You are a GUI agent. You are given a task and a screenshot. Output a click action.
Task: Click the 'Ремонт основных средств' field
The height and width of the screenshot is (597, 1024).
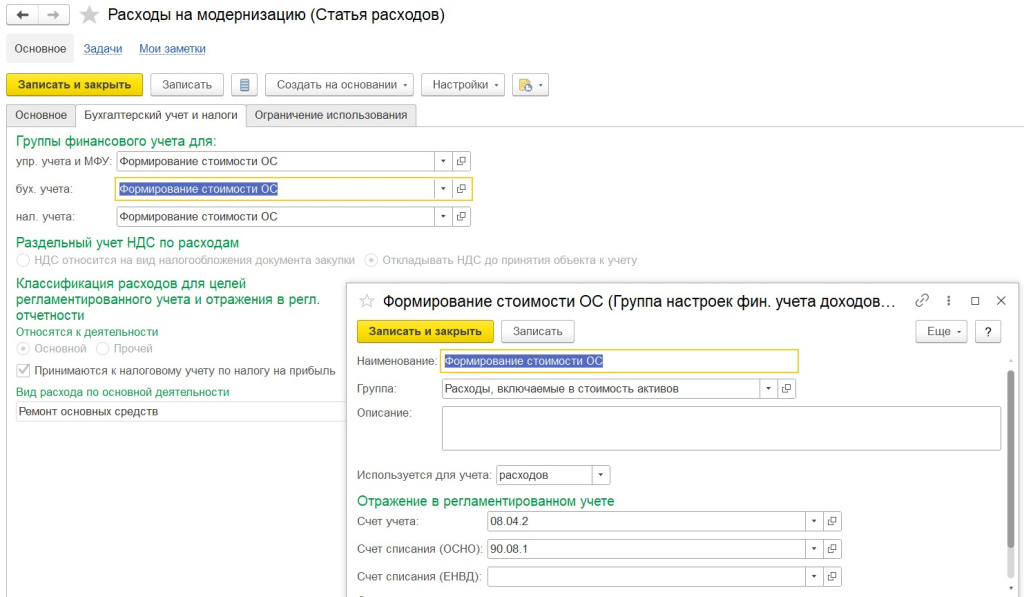[x=181, y=411]
